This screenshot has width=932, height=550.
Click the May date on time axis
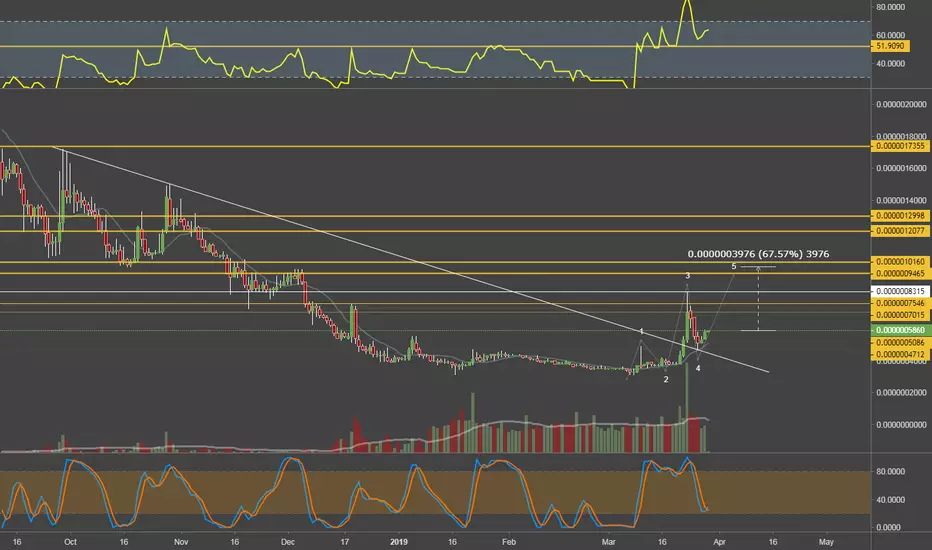point(826,542)
